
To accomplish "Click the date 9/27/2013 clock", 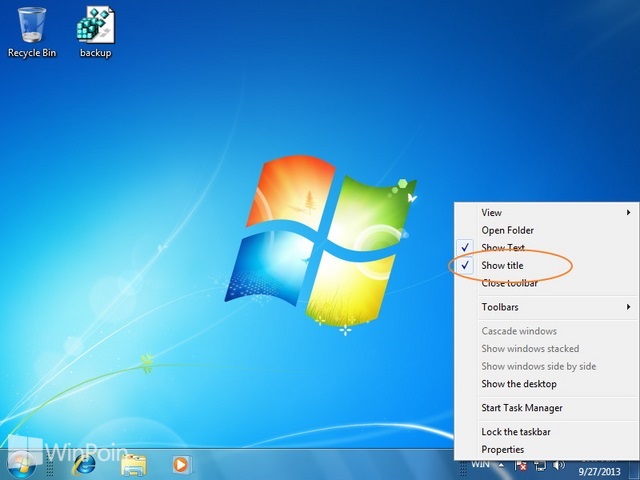I will point(599,471).
